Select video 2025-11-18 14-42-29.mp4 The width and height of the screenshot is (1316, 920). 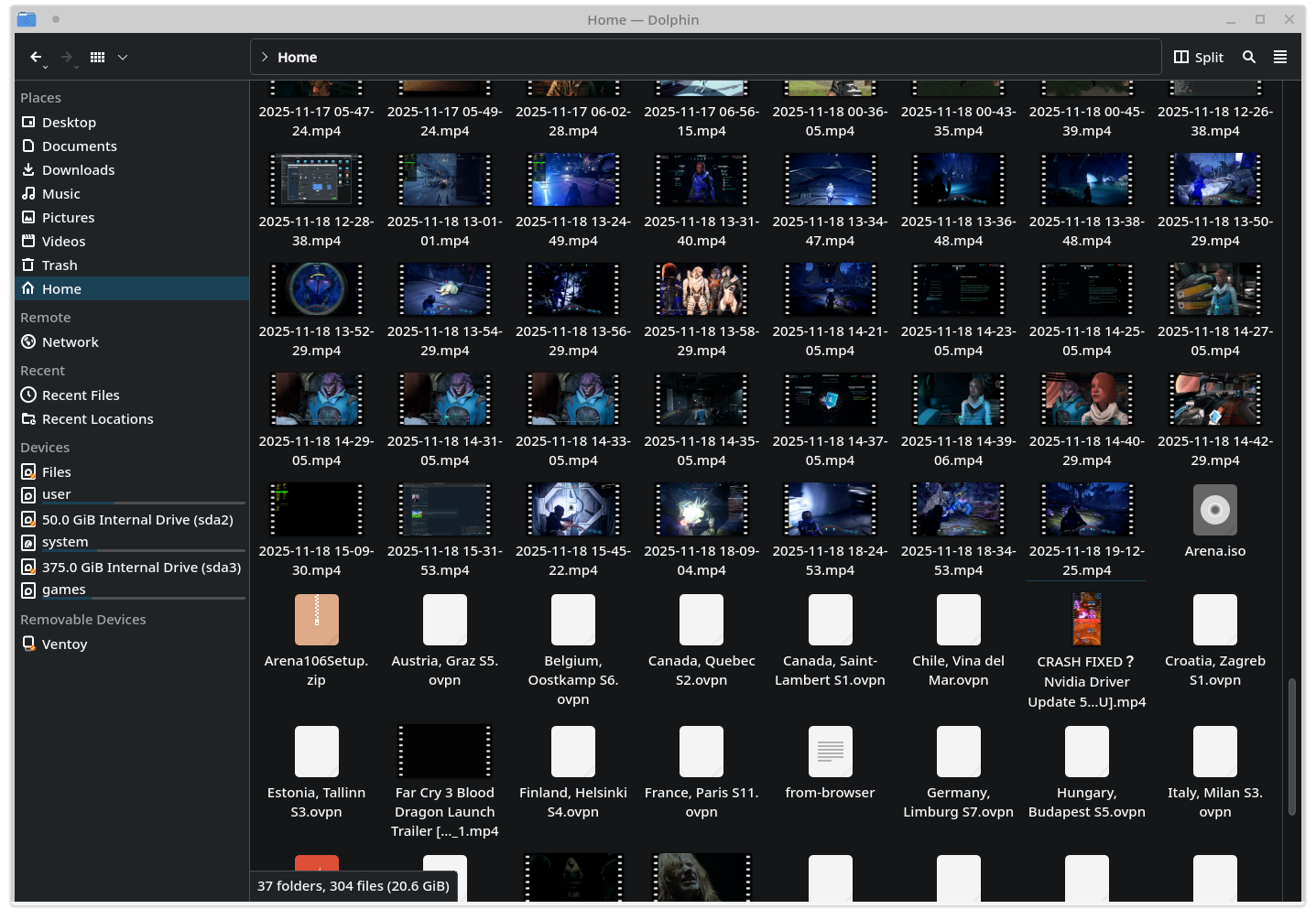(x=1215, y=420)
